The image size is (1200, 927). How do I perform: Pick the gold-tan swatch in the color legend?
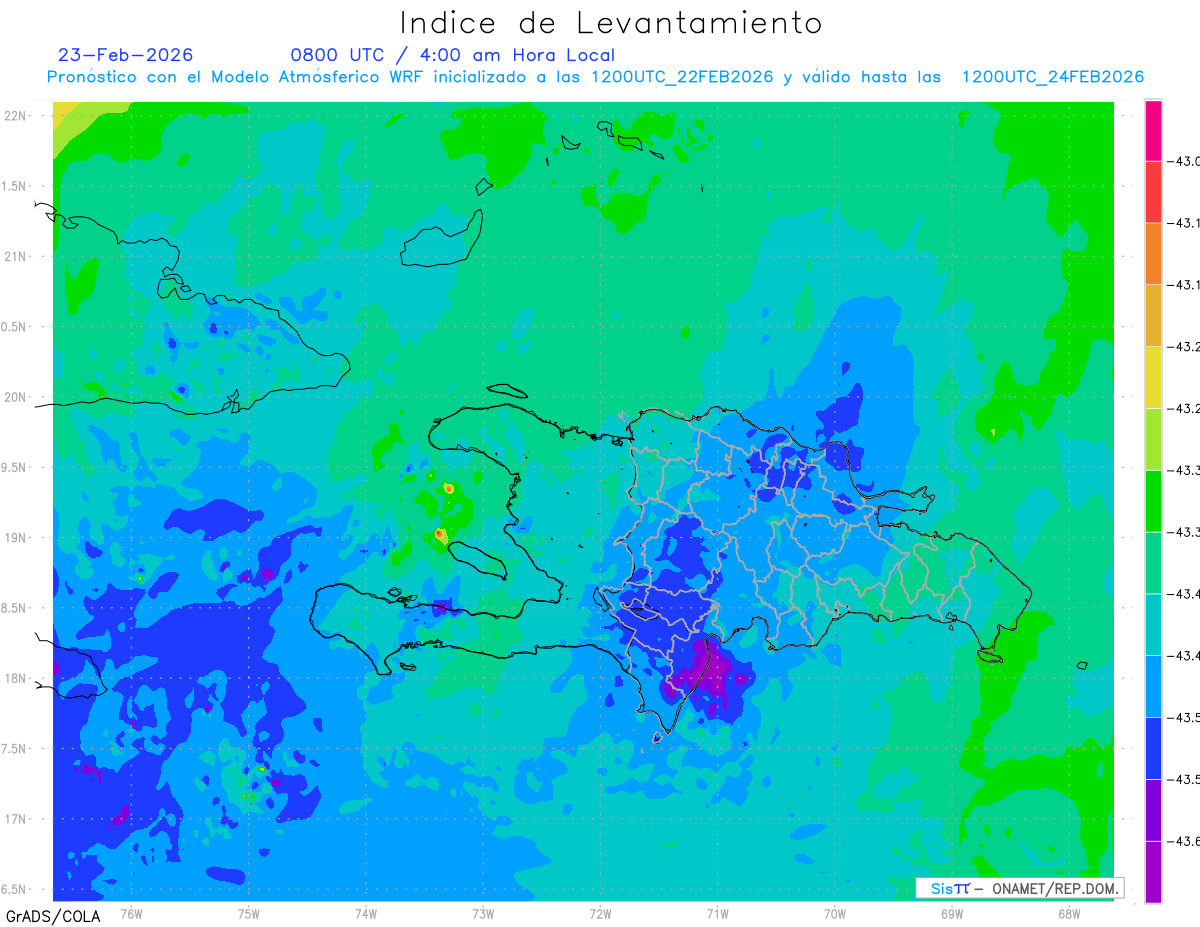coord(1153,316)
